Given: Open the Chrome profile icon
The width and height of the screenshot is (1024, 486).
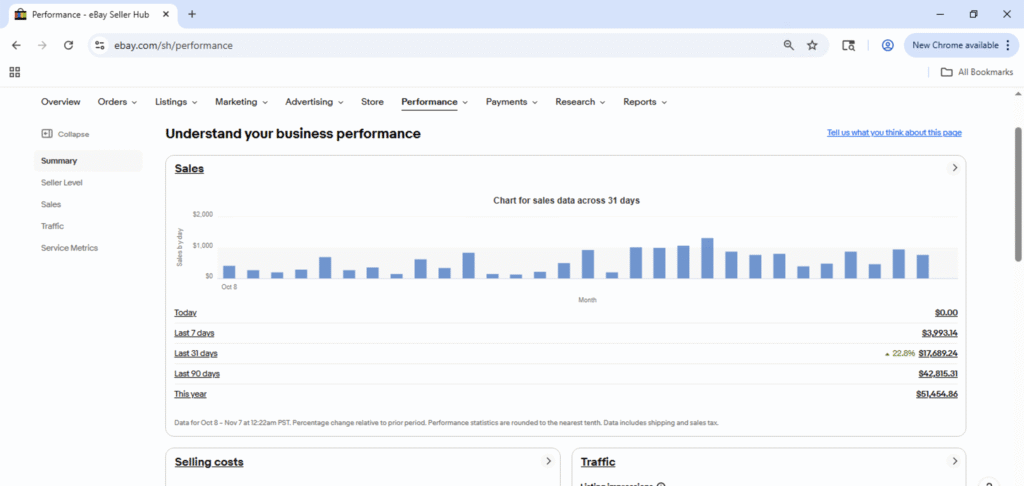Looking at the screenshot, I should [887, 45].
